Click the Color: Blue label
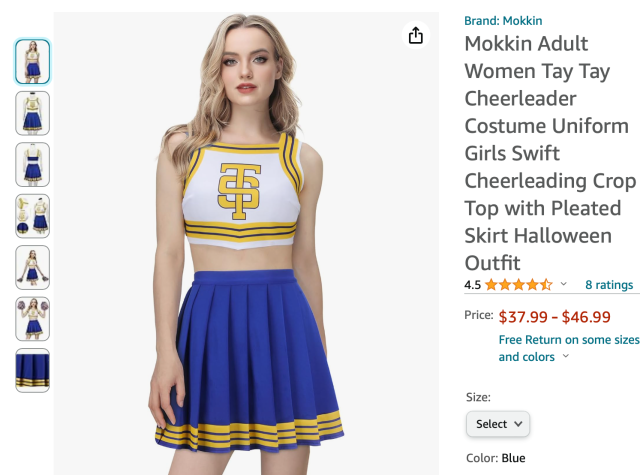The image size is (640, 475). pos(495,458)
